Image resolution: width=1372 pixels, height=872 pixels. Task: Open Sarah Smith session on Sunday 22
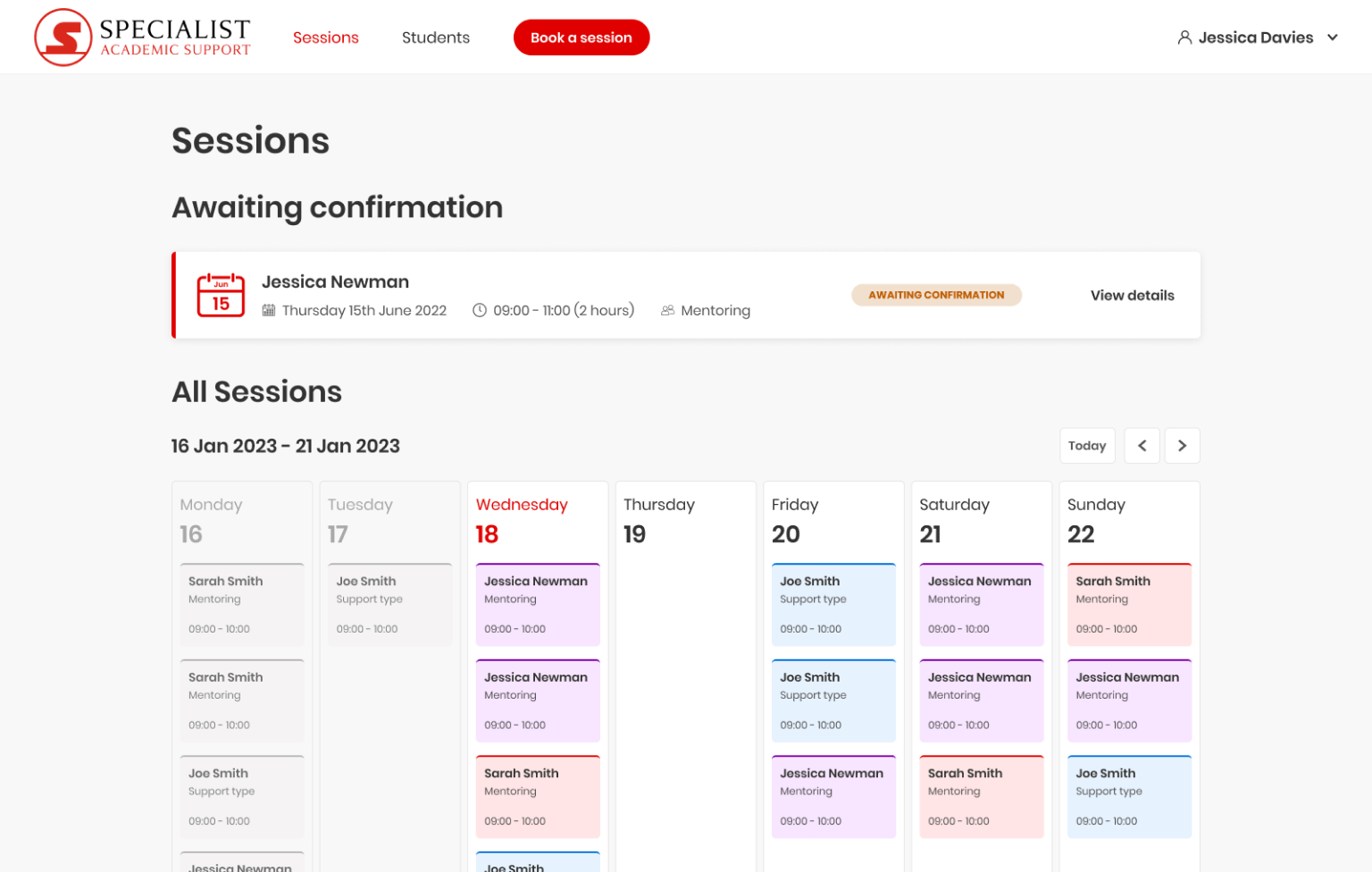click(1129, 605)
